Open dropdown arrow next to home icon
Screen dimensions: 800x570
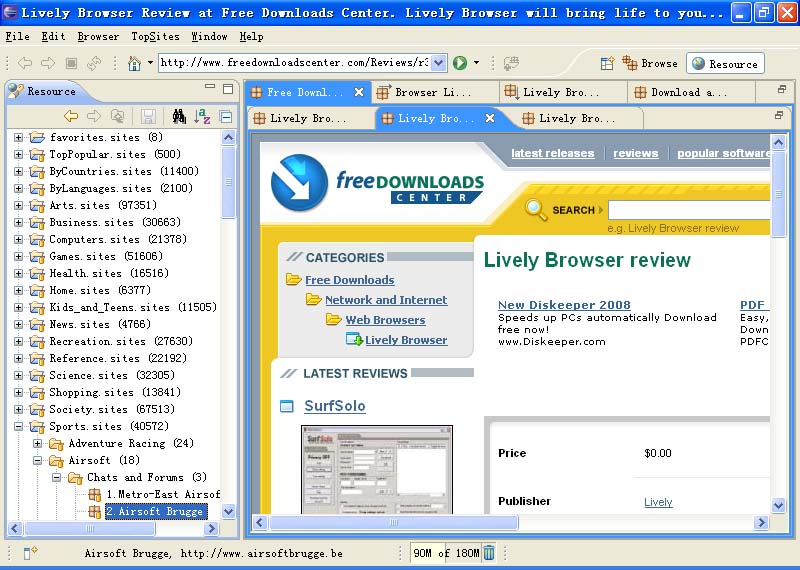pos(150,63)
